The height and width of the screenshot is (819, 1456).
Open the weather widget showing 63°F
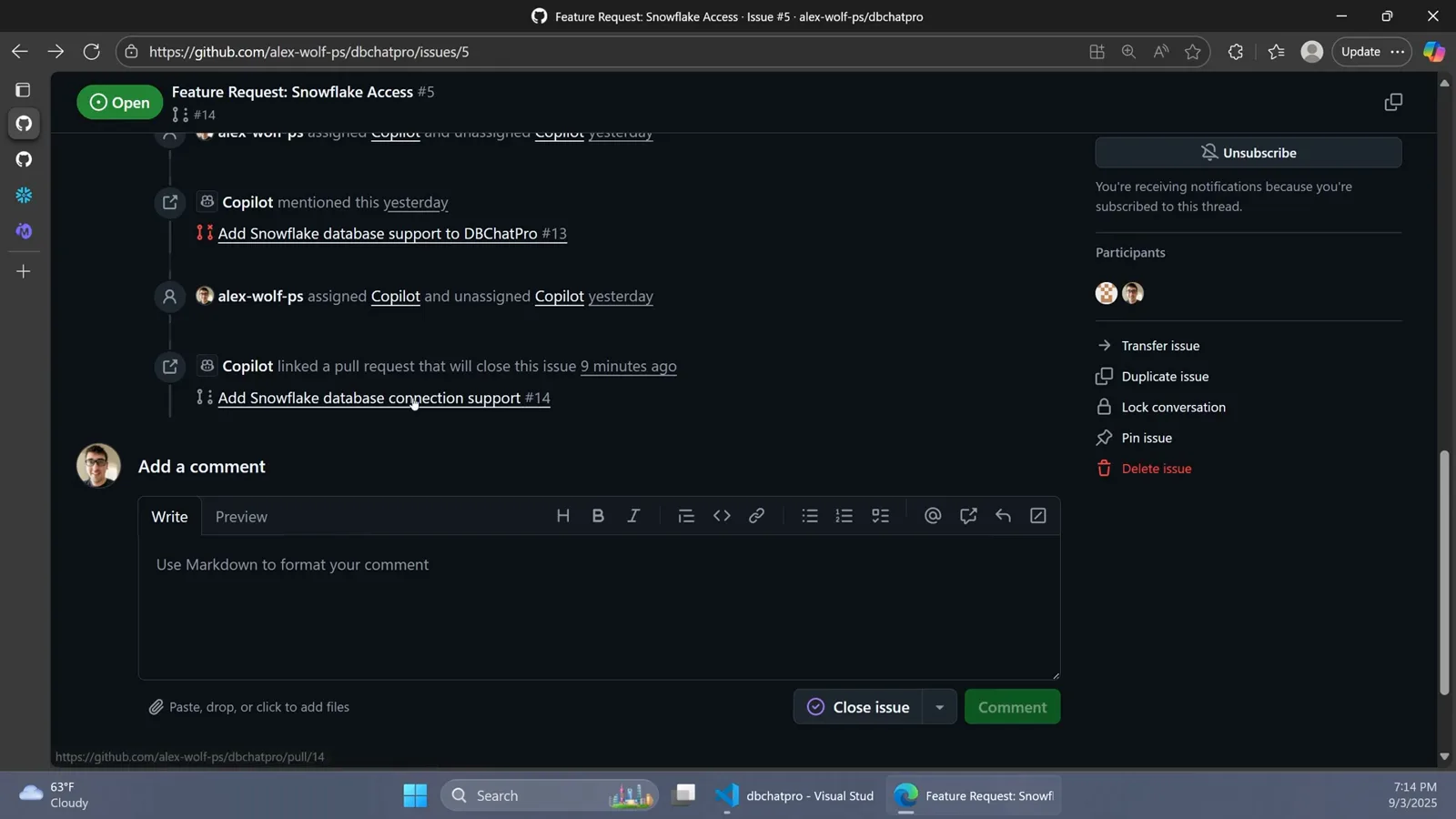coord(55,795)
